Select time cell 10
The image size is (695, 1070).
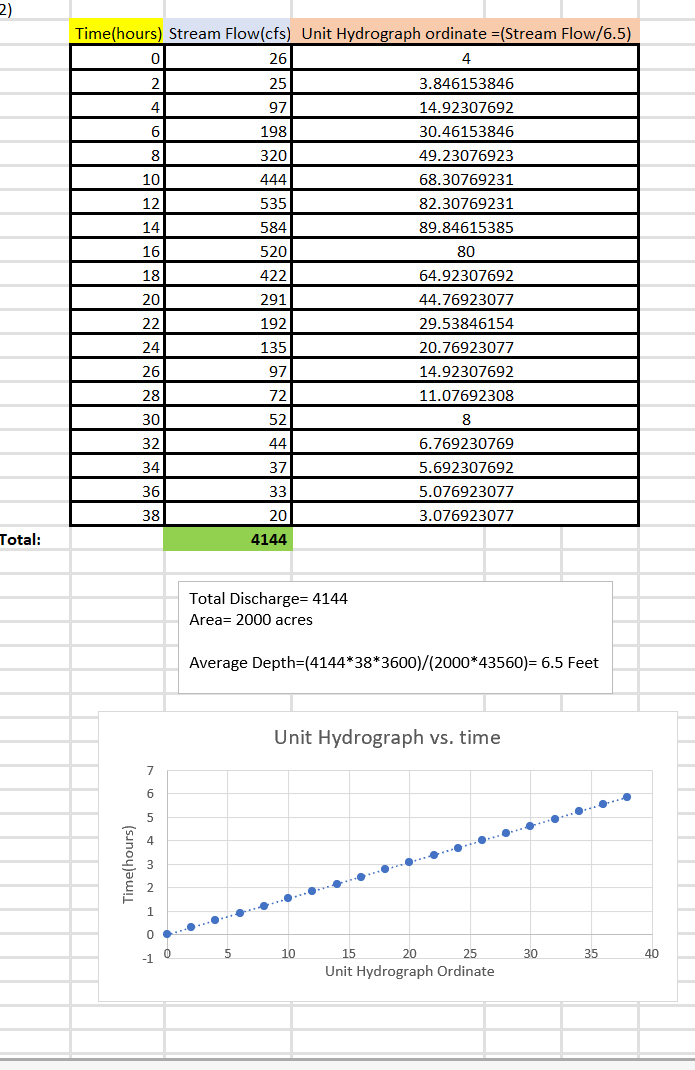click(x=117, y=179)
